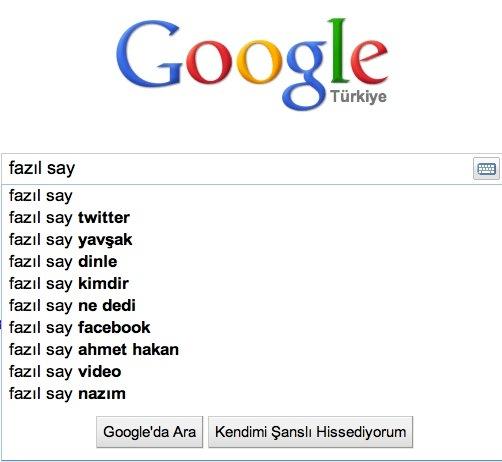Choose suggestion 'fazıl say kimdir'
This screenshot has height=462, width=502.
pyautogui.click(x=251, y=284)
